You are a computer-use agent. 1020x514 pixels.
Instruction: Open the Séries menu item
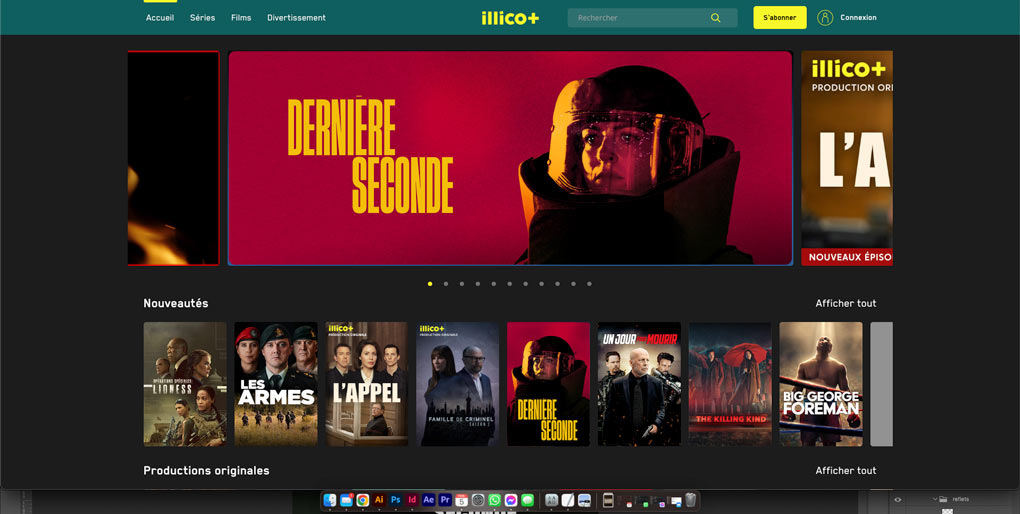[202, 18]
